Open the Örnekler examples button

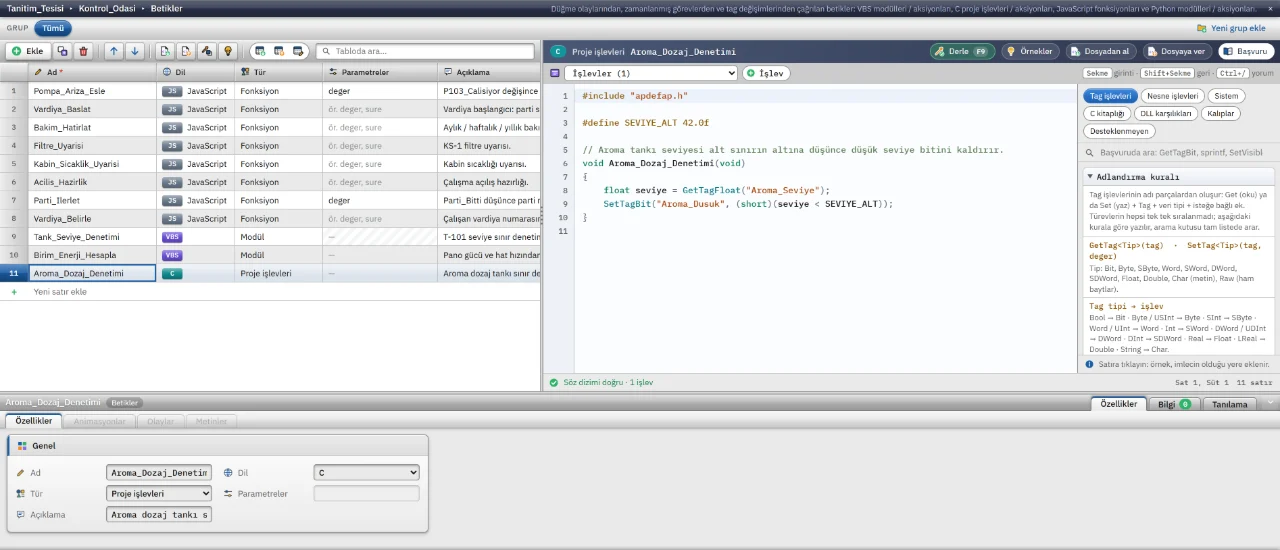point(1029,51)
